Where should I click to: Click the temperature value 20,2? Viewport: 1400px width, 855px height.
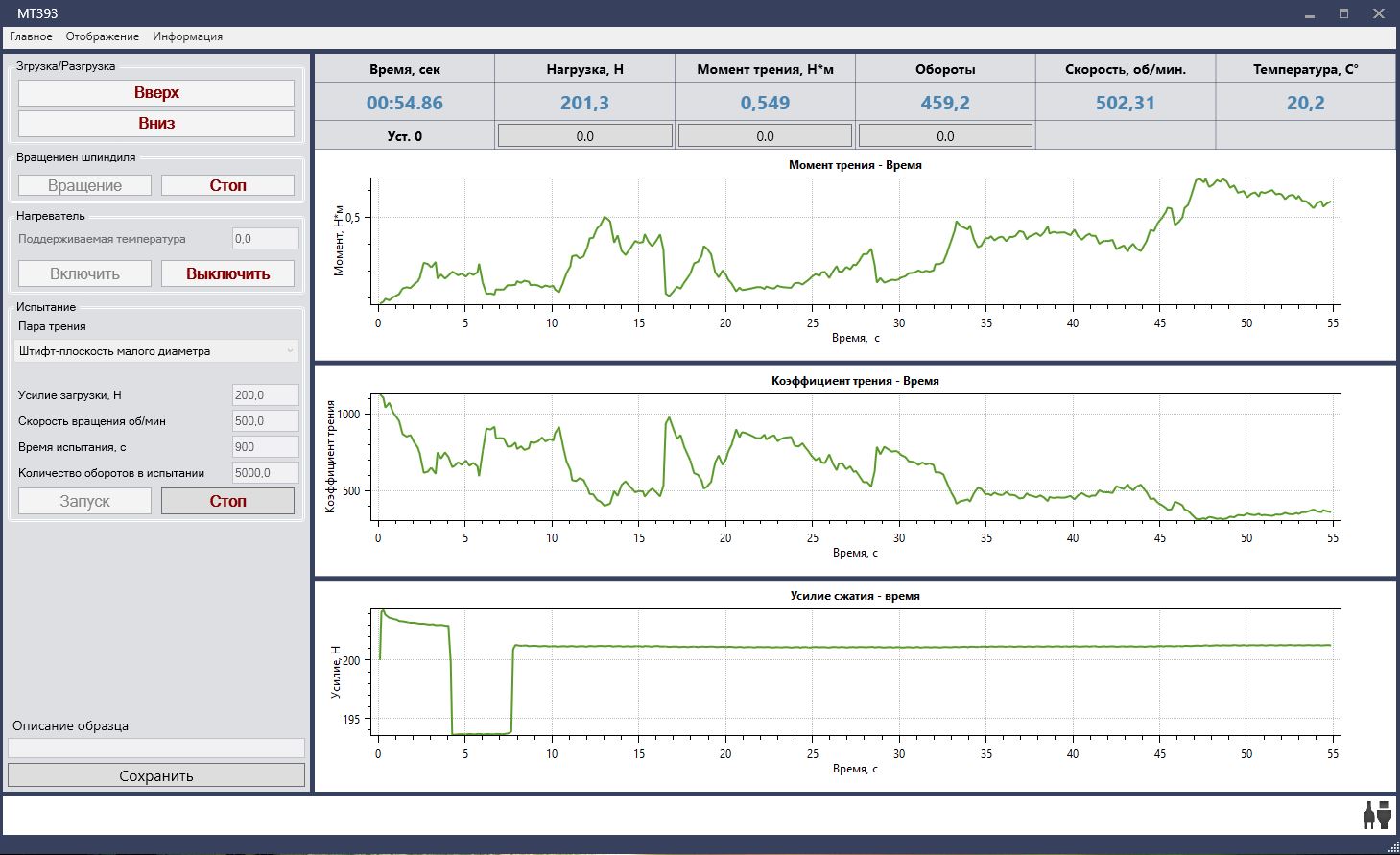pyautogui.click(x=1305, y=103)
